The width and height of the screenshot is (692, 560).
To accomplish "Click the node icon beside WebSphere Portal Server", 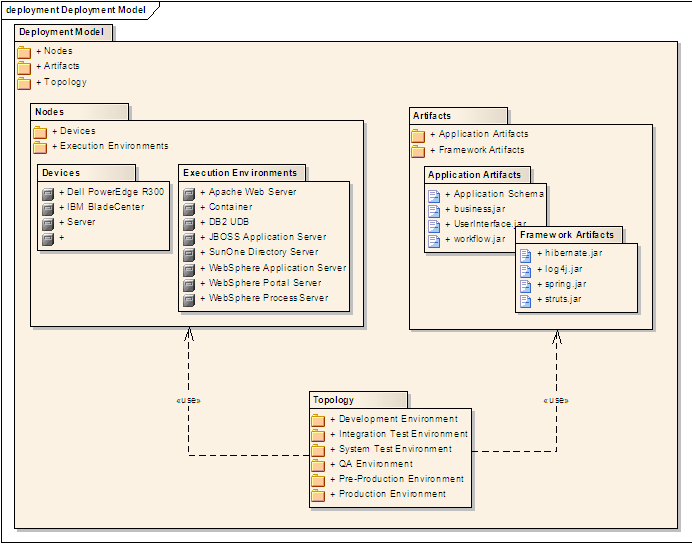I will [188, 284].
